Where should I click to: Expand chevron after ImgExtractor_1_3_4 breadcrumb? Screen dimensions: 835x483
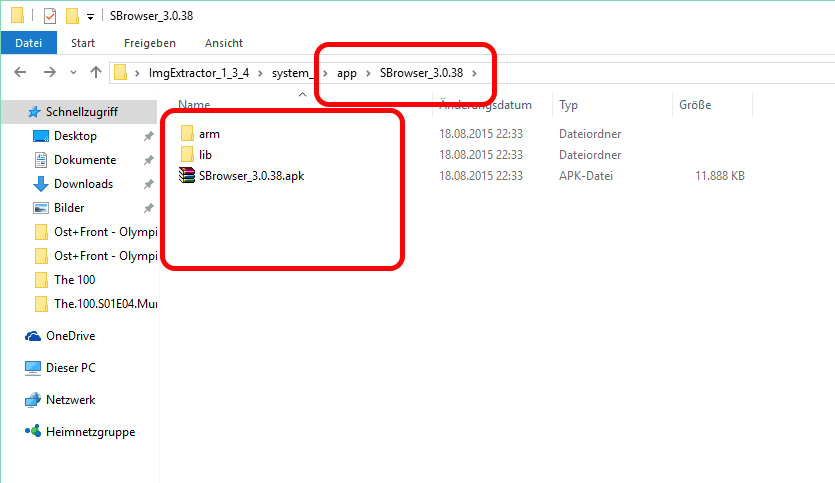pyautogui.click(x=260, y=73)
